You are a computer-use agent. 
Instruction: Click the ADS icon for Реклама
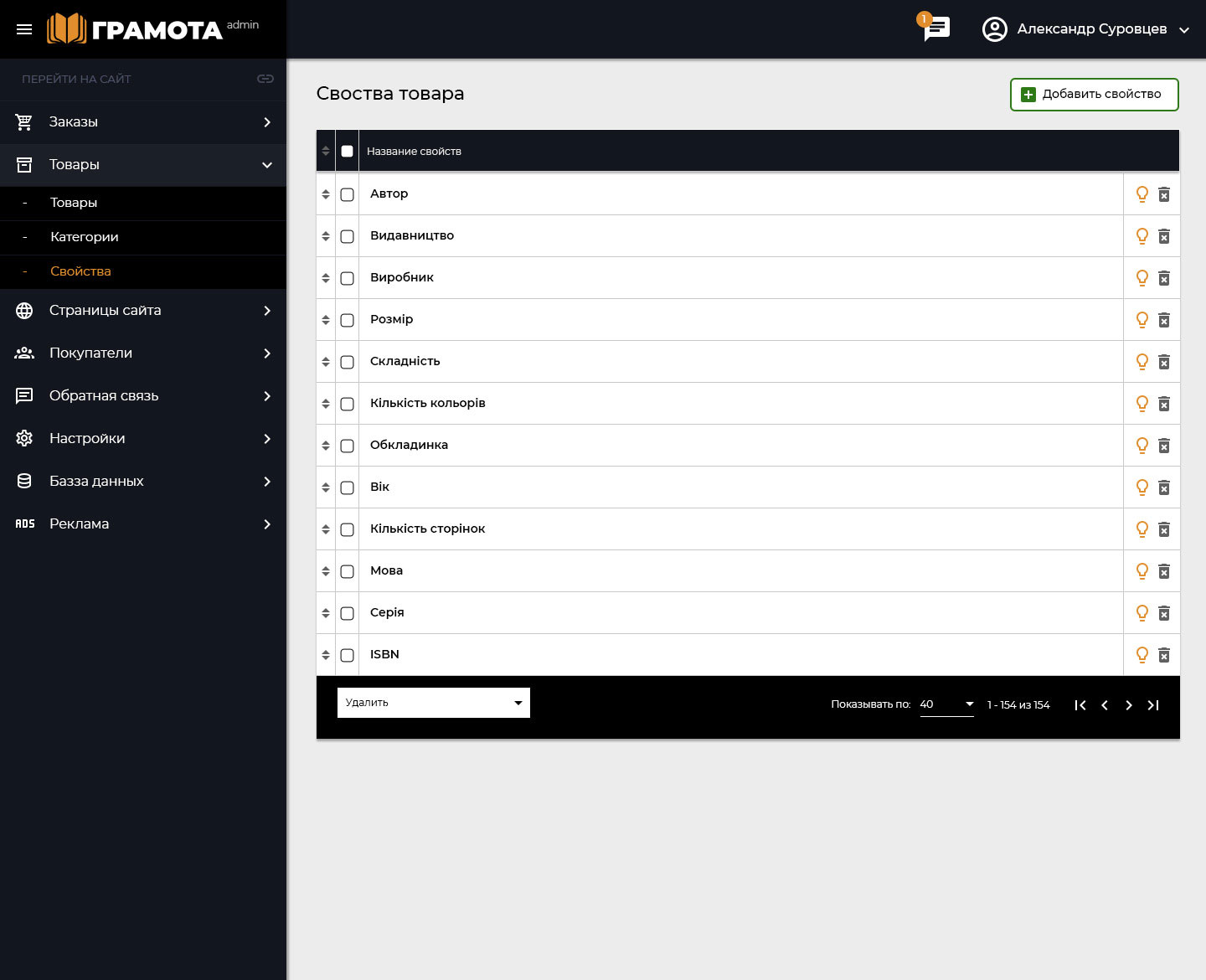tap(25, 524)
